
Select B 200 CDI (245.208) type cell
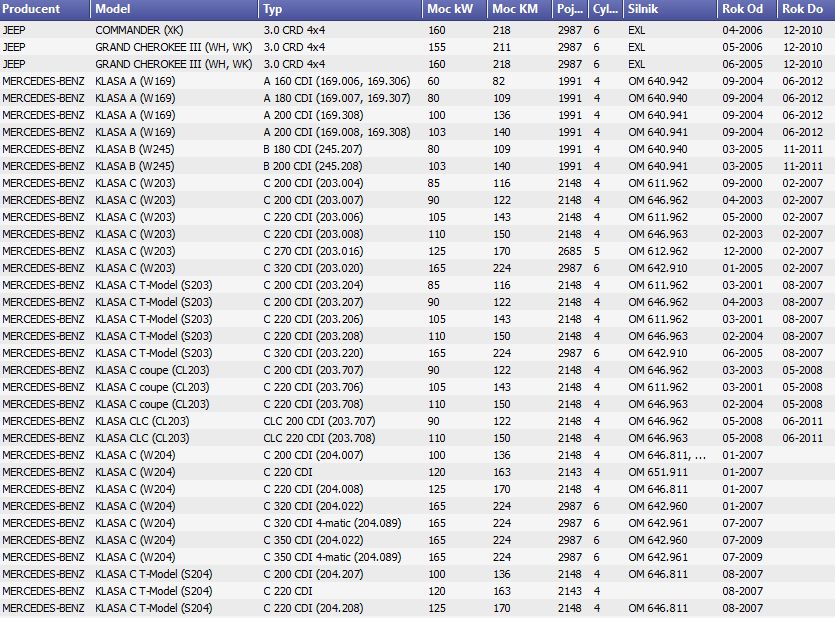[x=313, y=167]
